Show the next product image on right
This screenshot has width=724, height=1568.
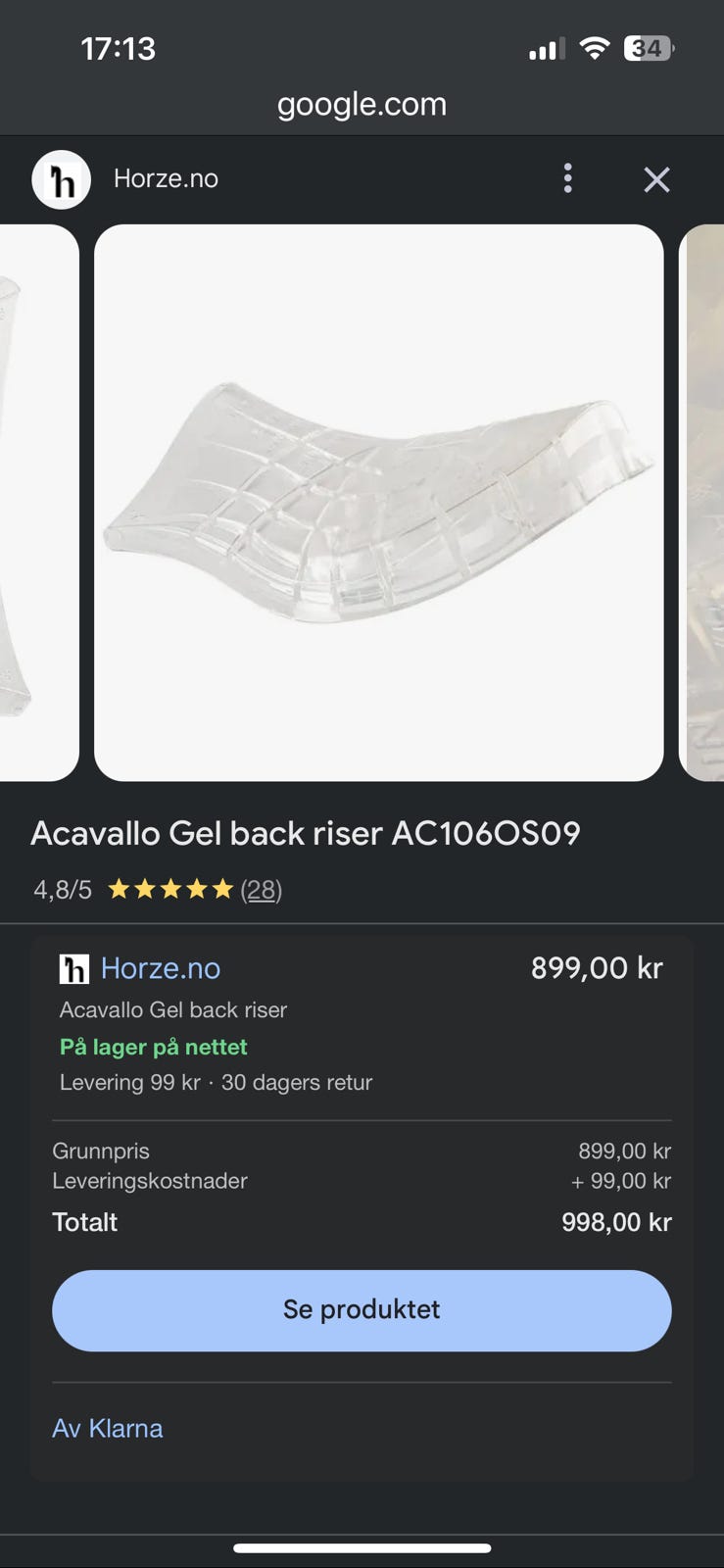pos(701,503)
